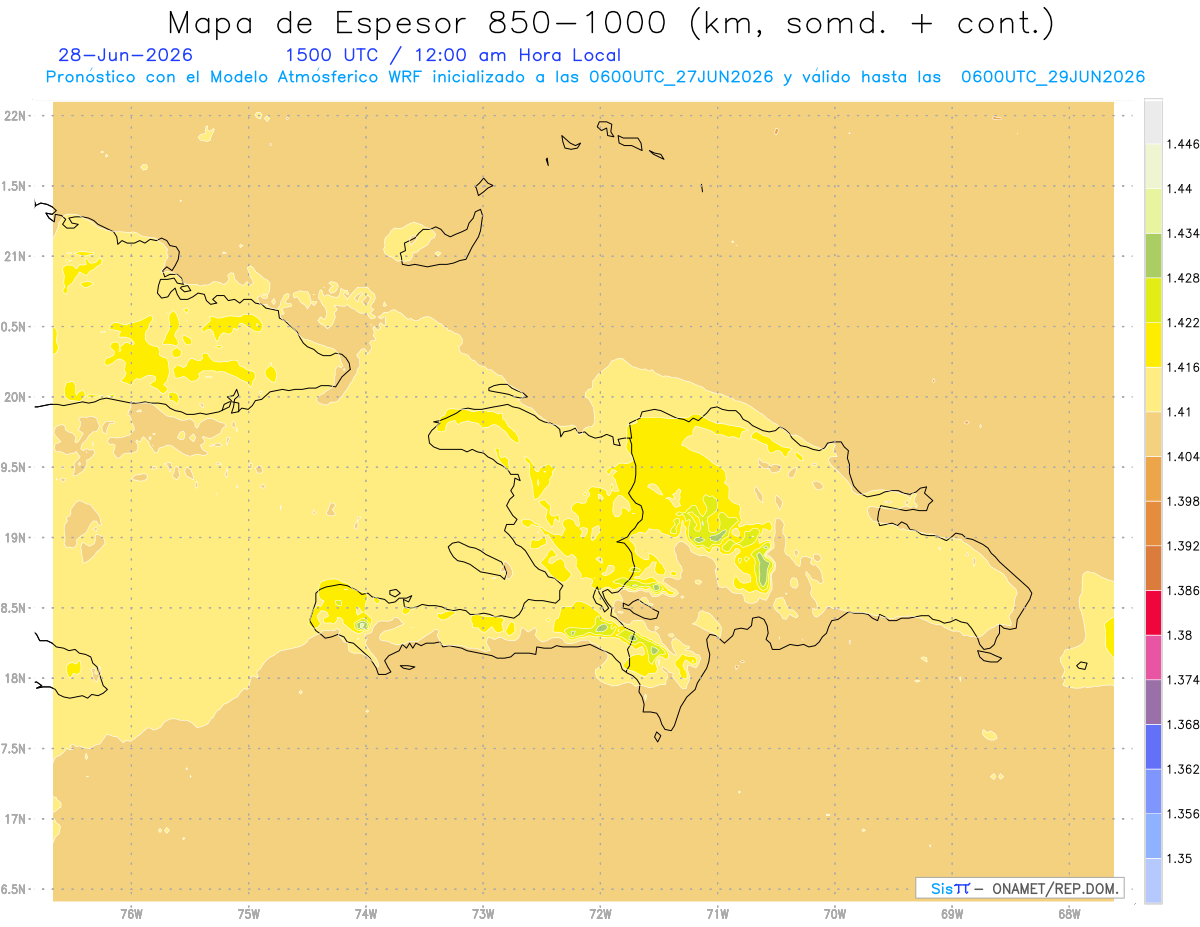Screen dimensions: 1200x927
Task: Click the 74W longitude axis label
Action: click(x=366, y=913)
